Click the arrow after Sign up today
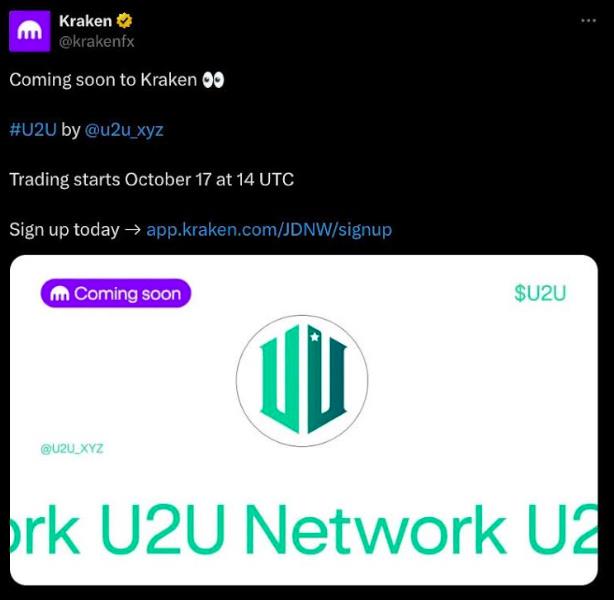 [132, 230]
